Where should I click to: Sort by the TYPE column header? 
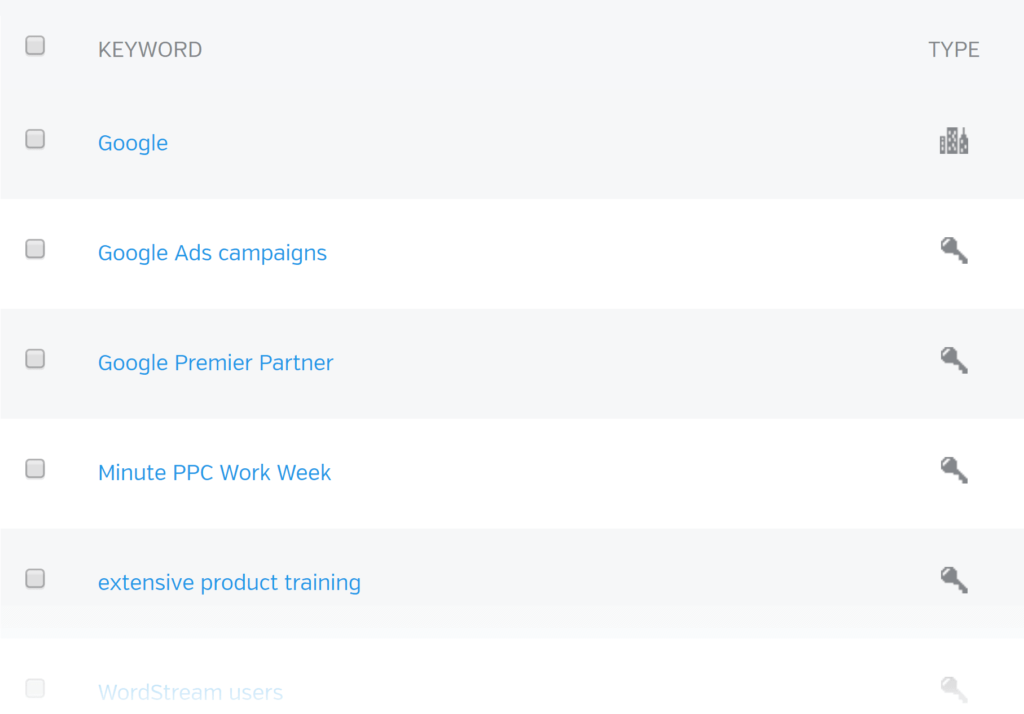point(953,50)
